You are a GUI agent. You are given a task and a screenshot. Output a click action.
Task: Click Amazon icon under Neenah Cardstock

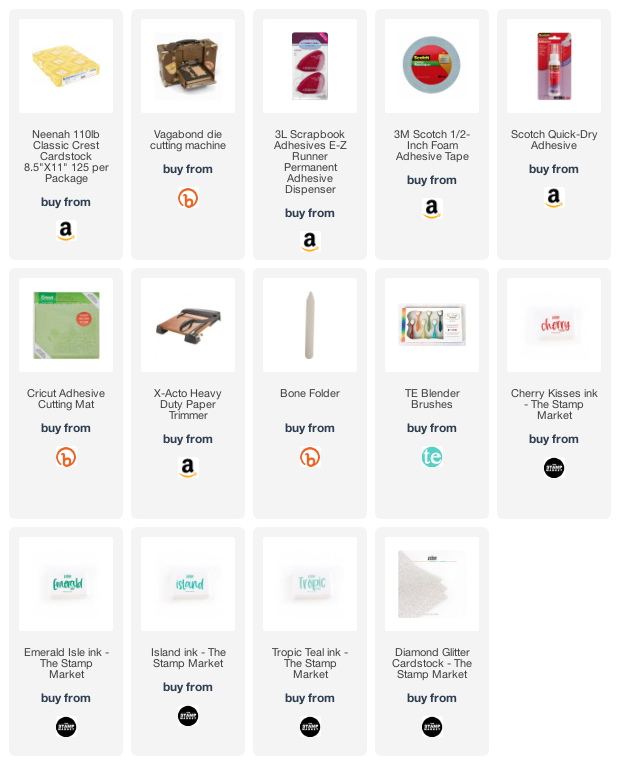pyautogui.click(x=65, y=230)
